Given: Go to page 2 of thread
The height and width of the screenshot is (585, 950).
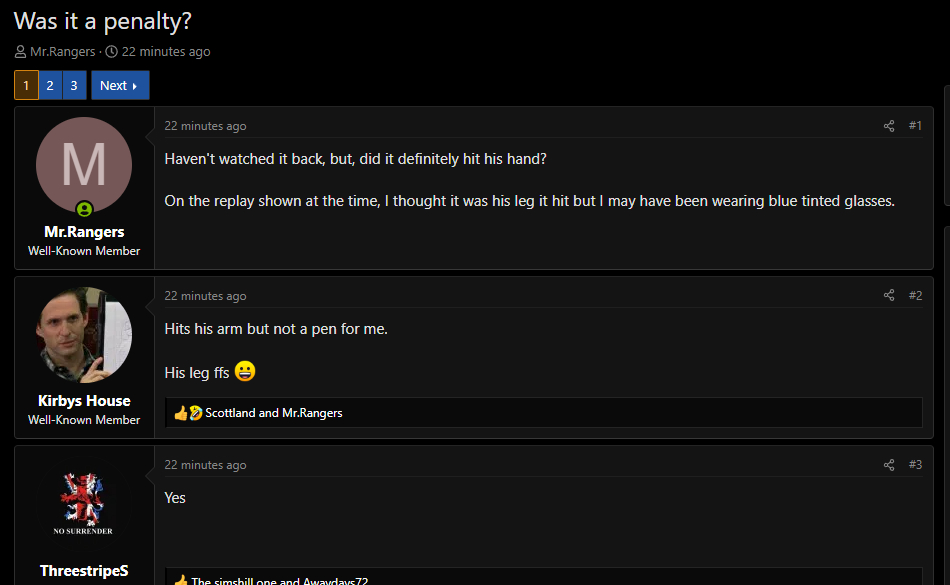Looking at the screenshot, I should (x=50, y=86).
